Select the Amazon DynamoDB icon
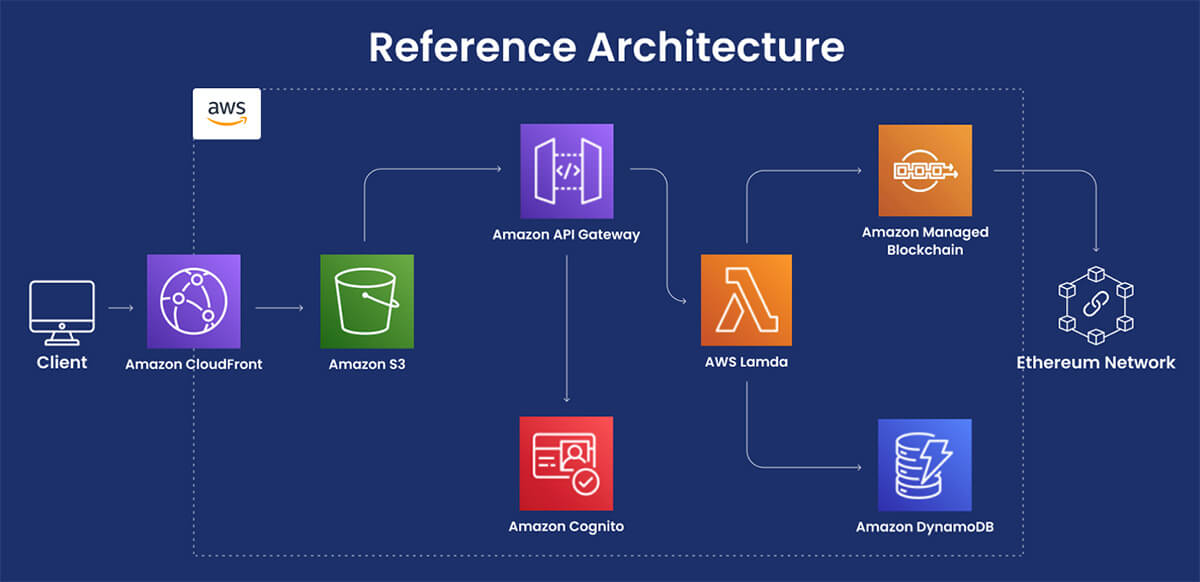The image size is (1200, 582). (x=925, y=465)
